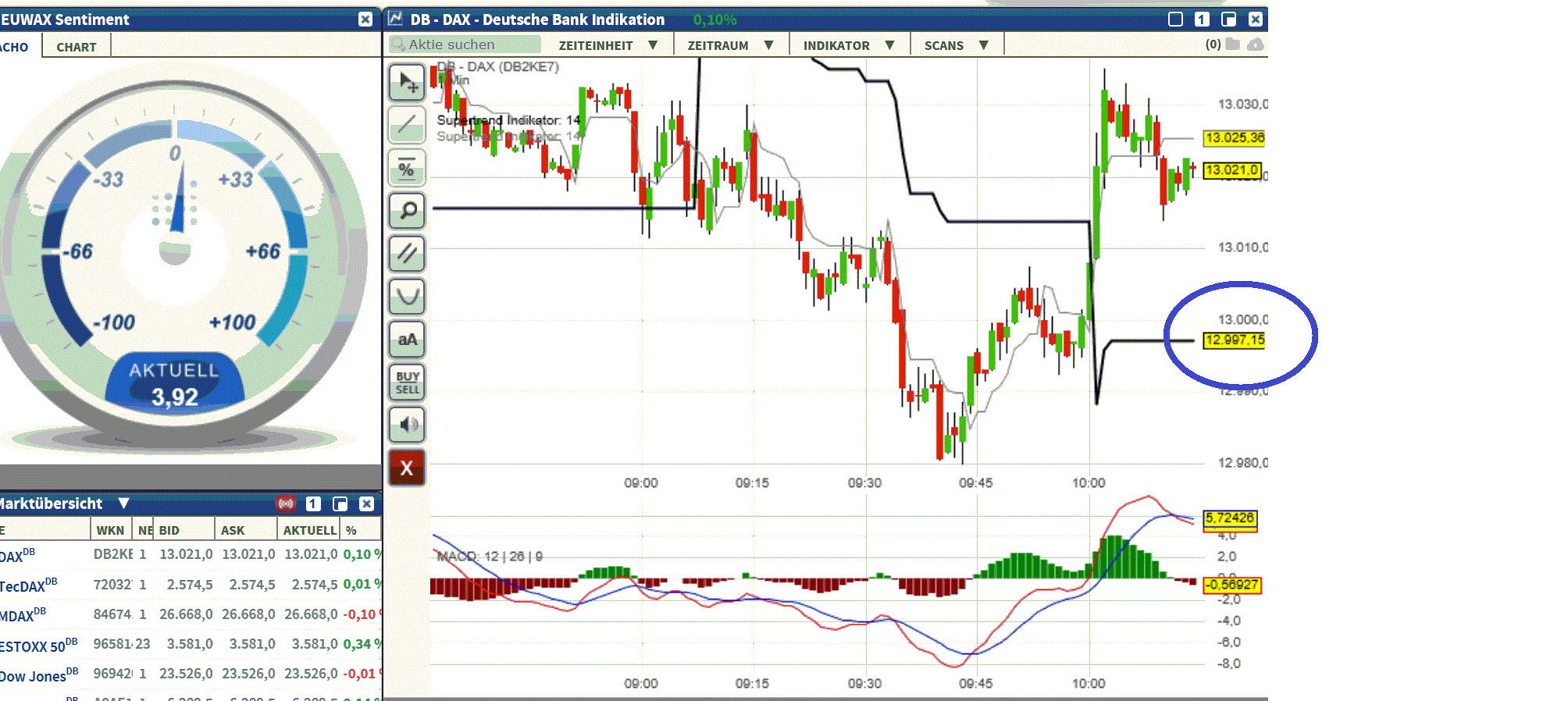Select the TecDAX row in Marktübersicht
The height and width of the screenshot is (701, 1568).
point(191,584)
